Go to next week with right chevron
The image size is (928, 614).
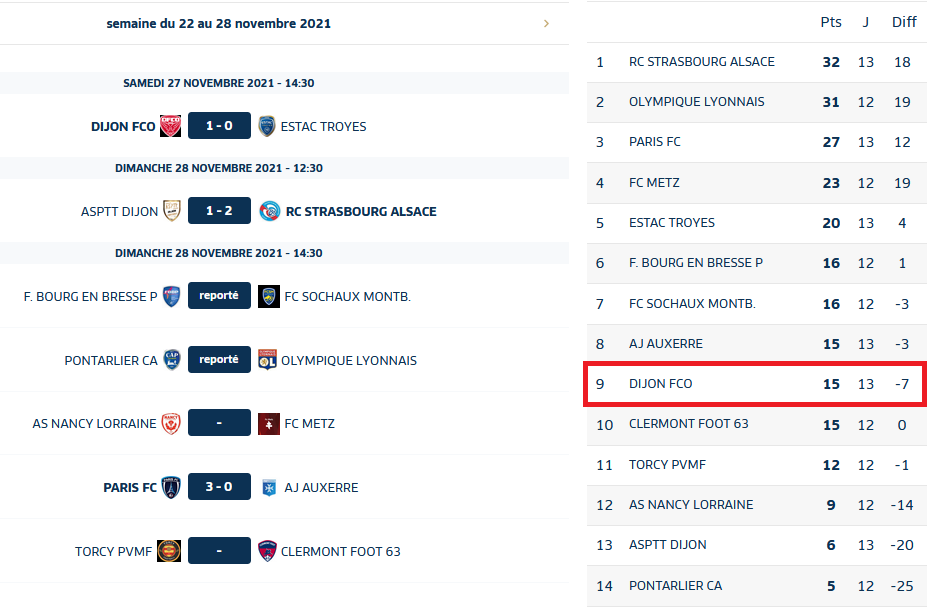pyautogui.click(x=546, y=23)
